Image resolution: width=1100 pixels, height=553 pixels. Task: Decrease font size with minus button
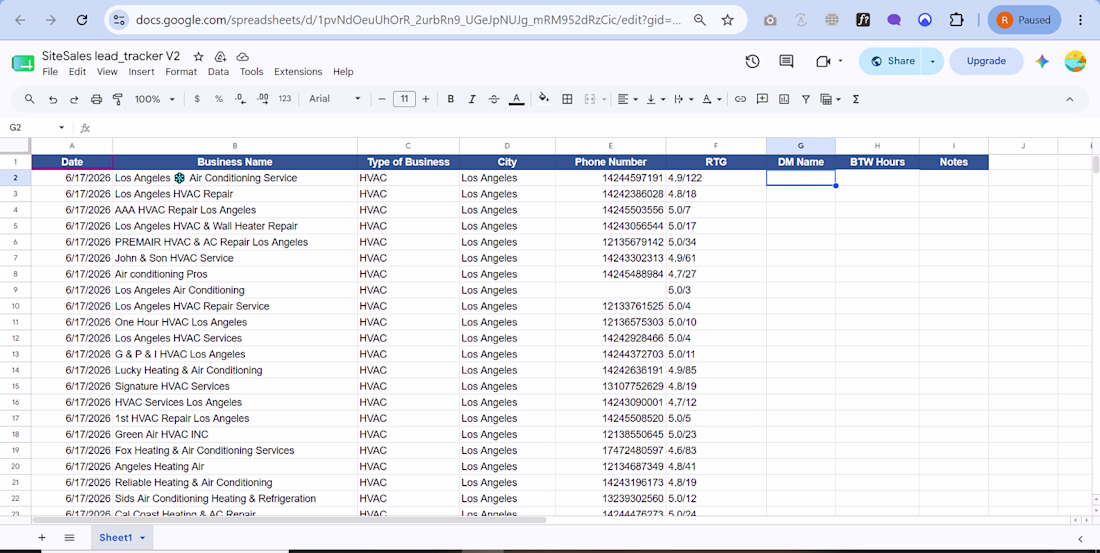coord(382,99)
